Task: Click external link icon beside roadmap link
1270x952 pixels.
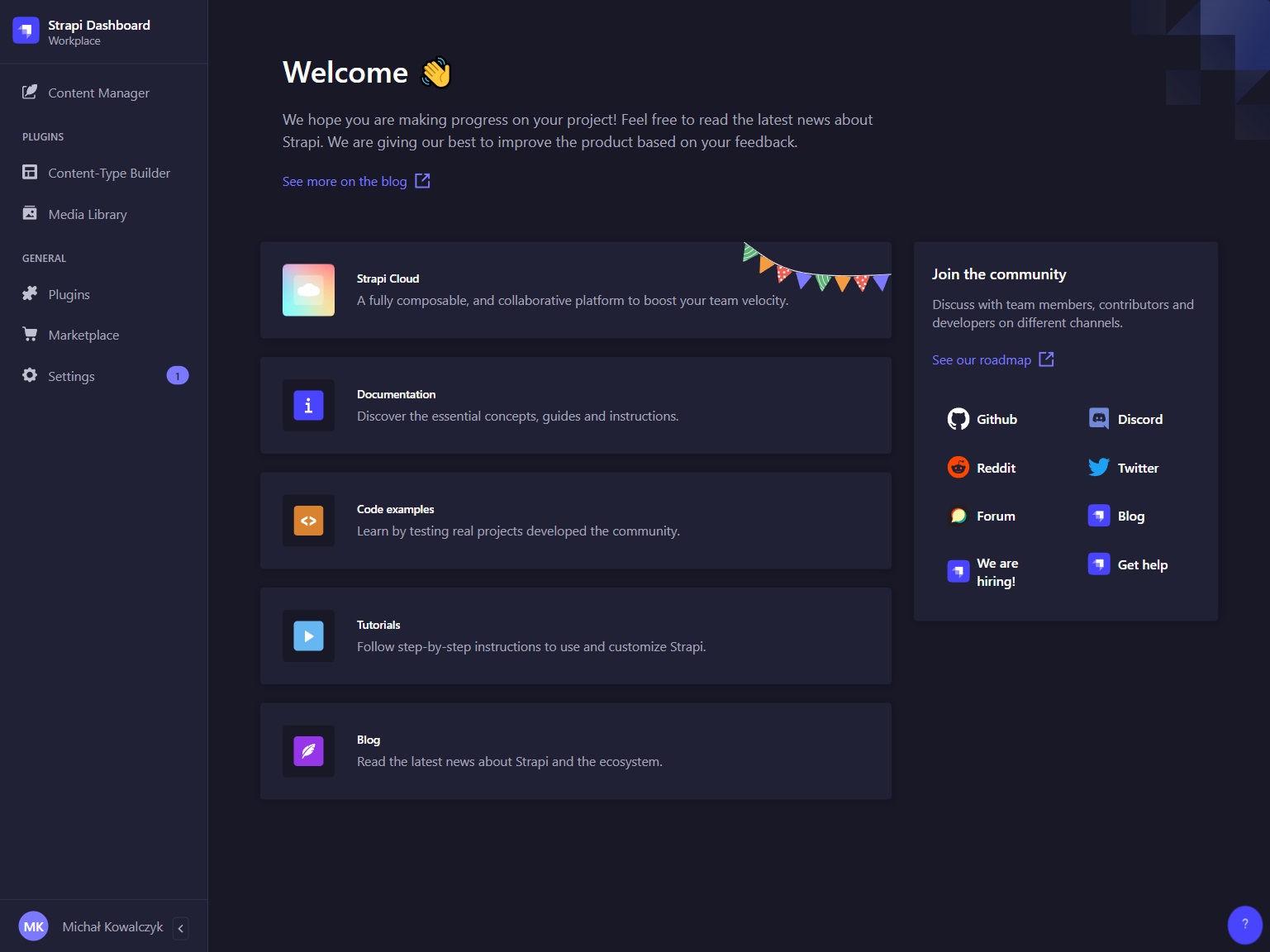Action: (1046, 359)
